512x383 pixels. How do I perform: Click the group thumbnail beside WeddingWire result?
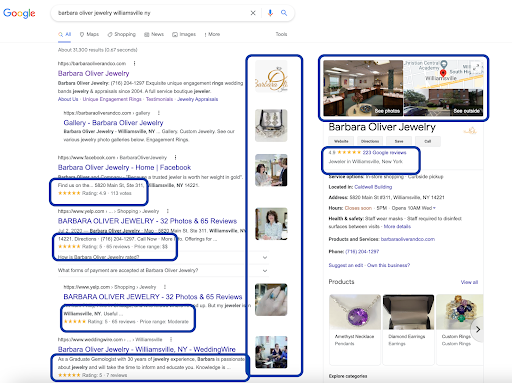coord(271,352)
